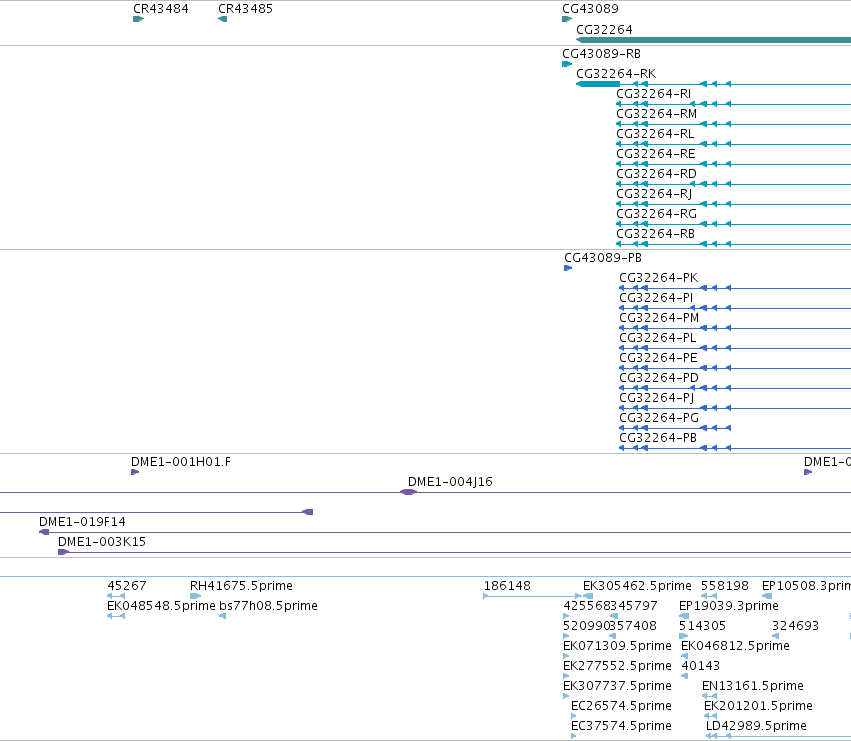Click the 558198 feature glyph

click(709, 596)
